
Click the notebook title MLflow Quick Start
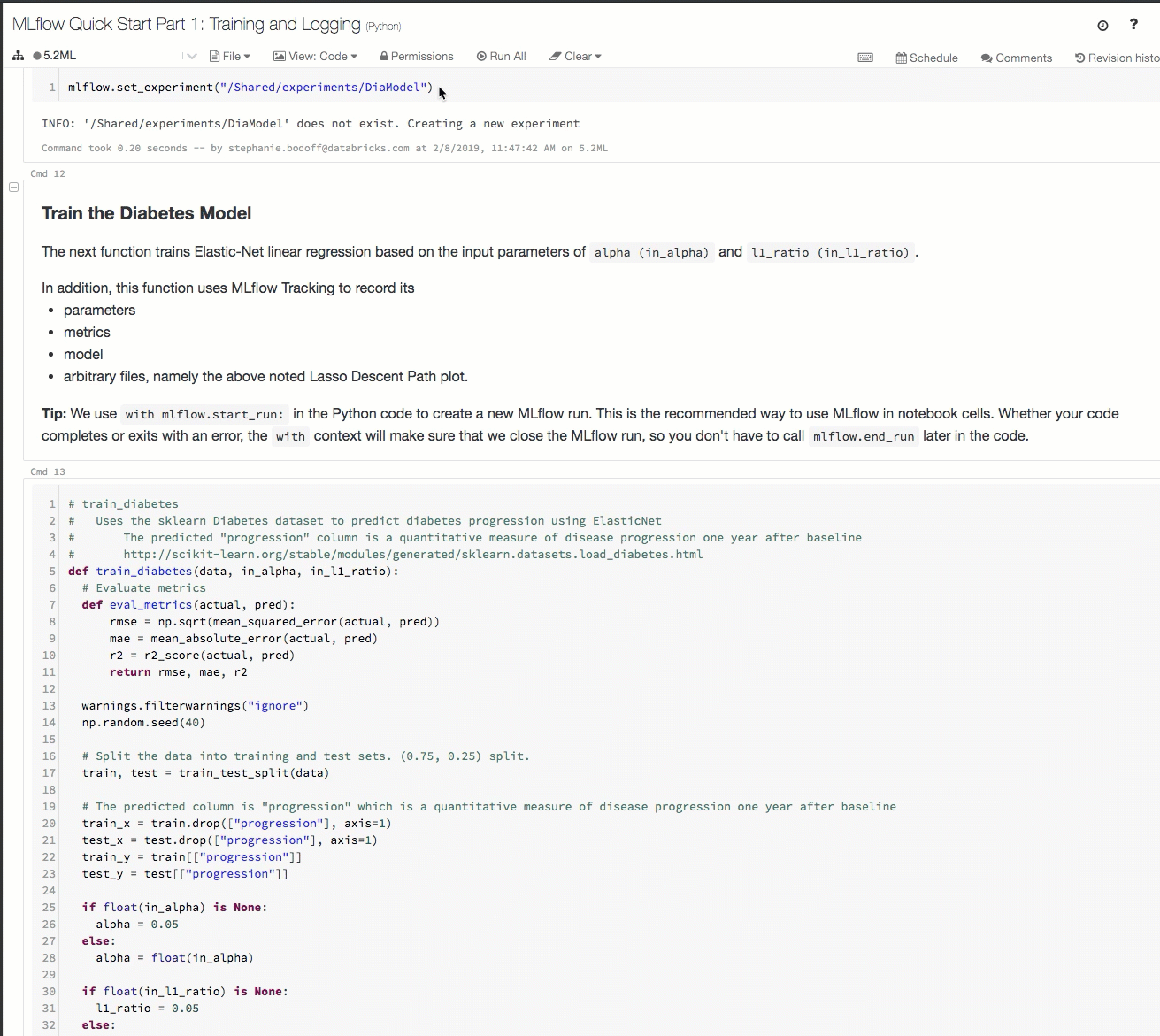pos(187,25)
